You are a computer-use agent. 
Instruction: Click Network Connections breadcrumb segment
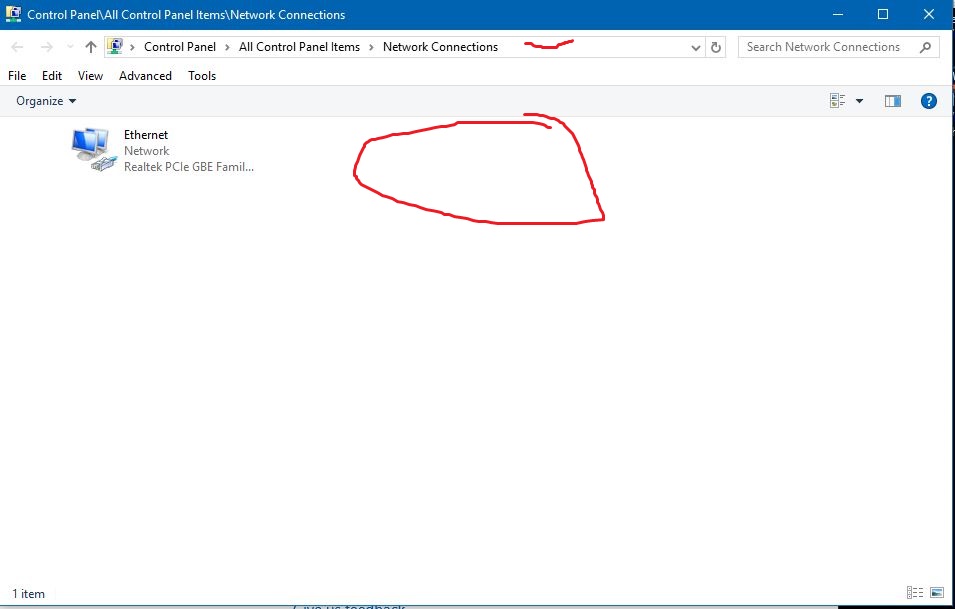pyautogui.click(x=440, y=47)
